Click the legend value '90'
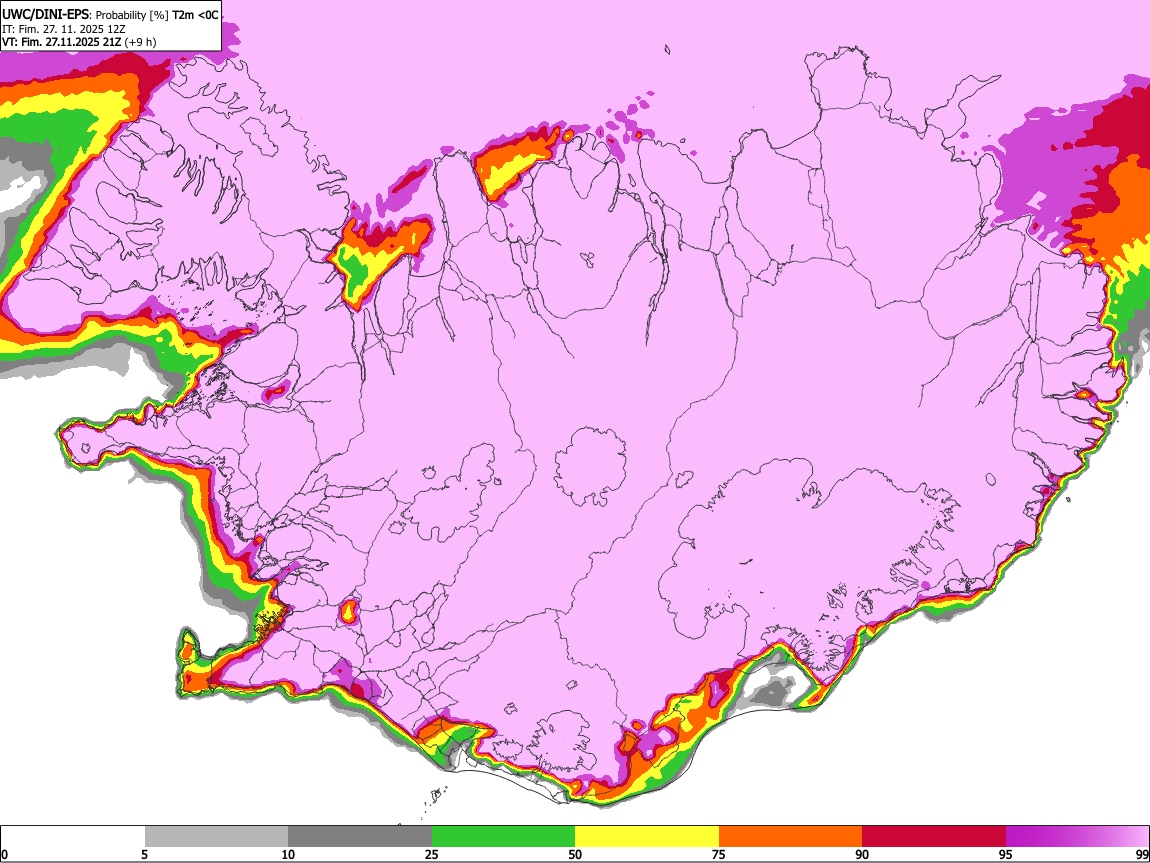1150x863 pixels. 862,855
